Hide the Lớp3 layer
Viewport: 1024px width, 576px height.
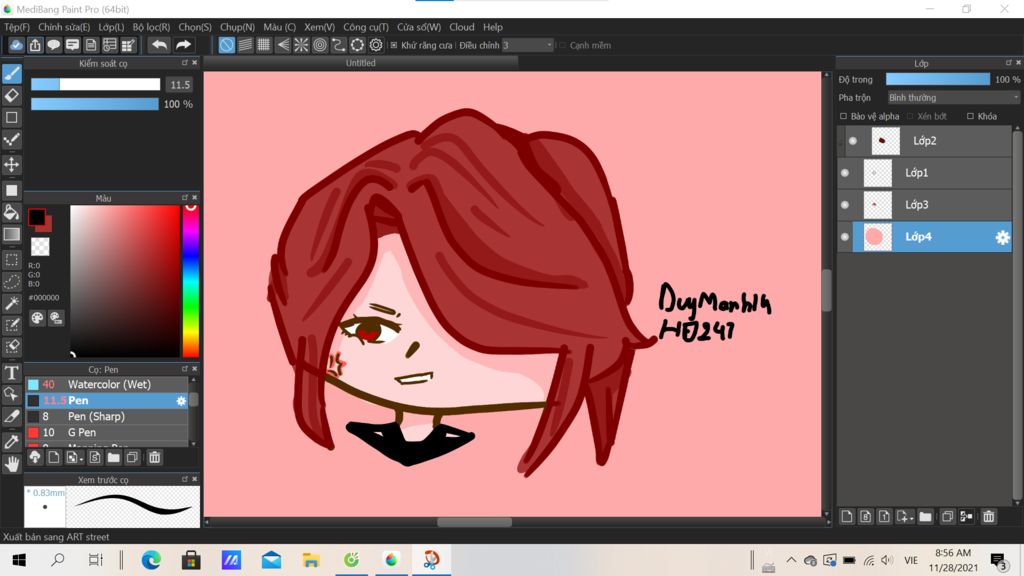[x=845, y=205]
